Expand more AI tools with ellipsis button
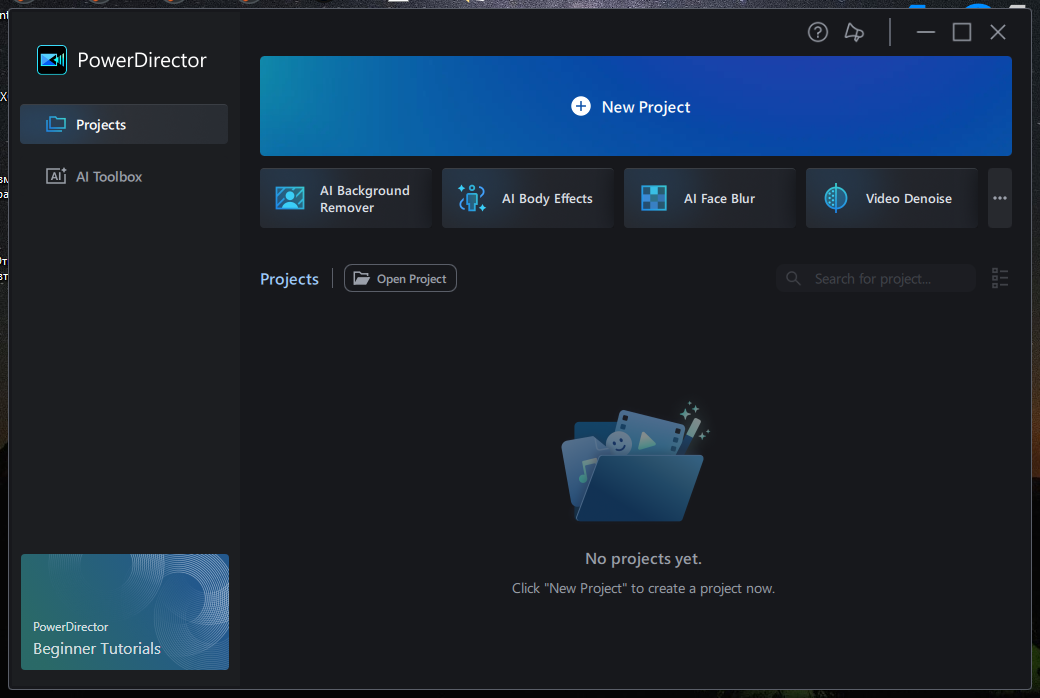 click(x=999, y=198)
